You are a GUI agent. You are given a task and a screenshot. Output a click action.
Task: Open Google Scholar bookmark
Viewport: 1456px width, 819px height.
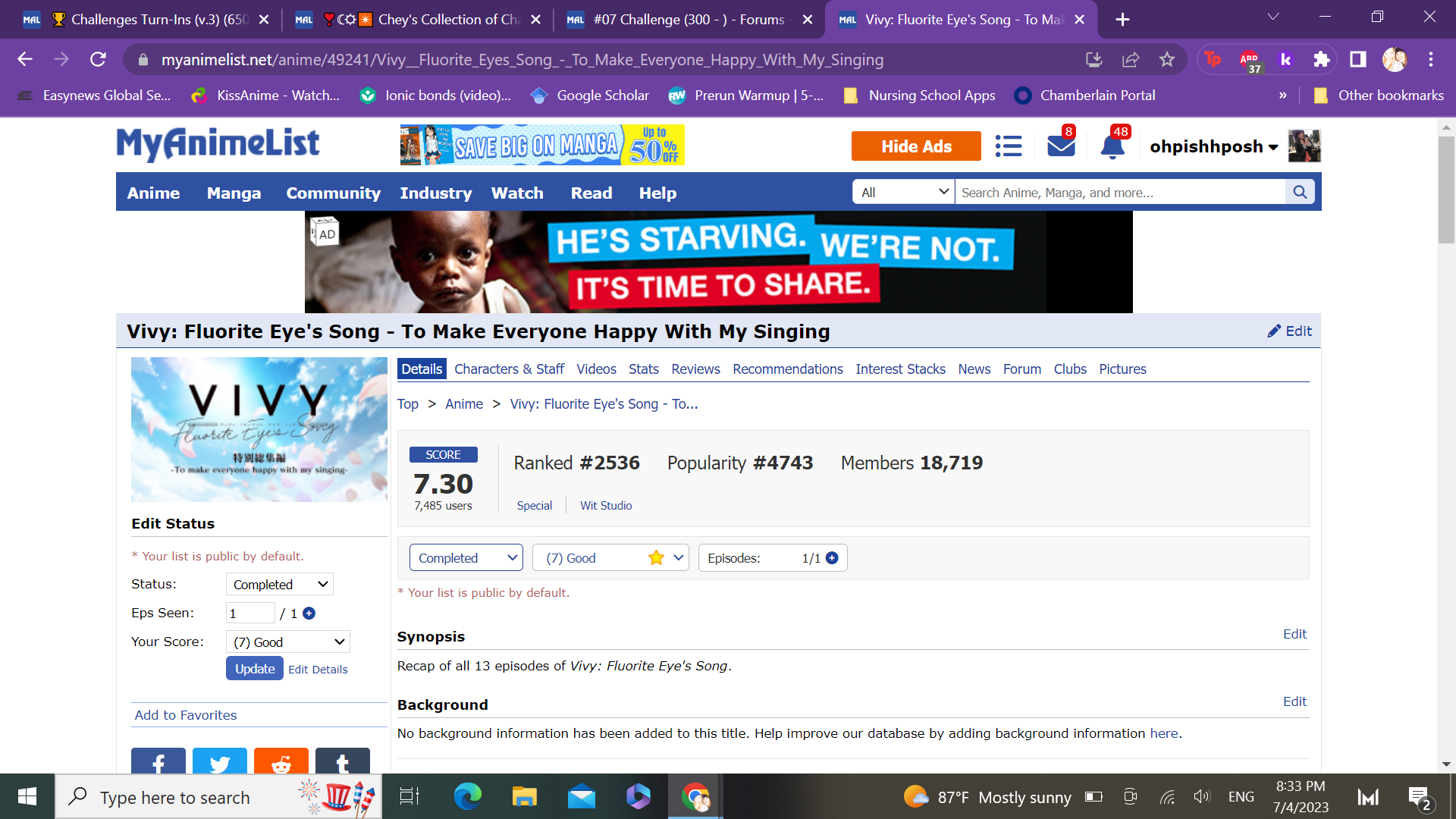click(x=589, y=96)
